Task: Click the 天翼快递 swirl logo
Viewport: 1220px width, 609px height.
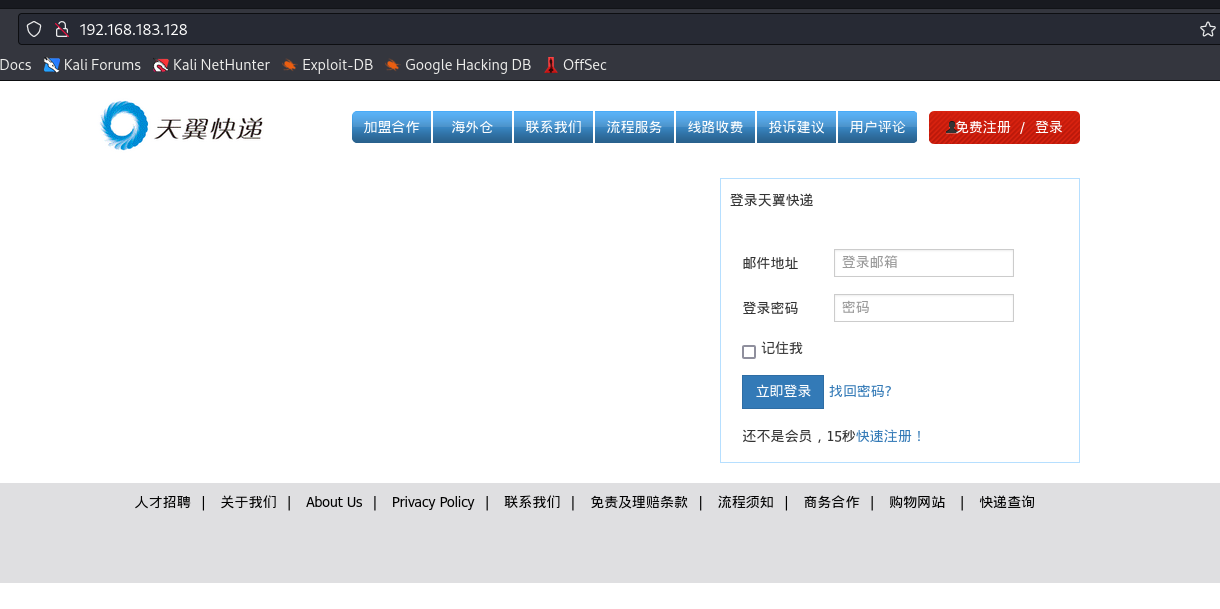Action: [124, 126]
